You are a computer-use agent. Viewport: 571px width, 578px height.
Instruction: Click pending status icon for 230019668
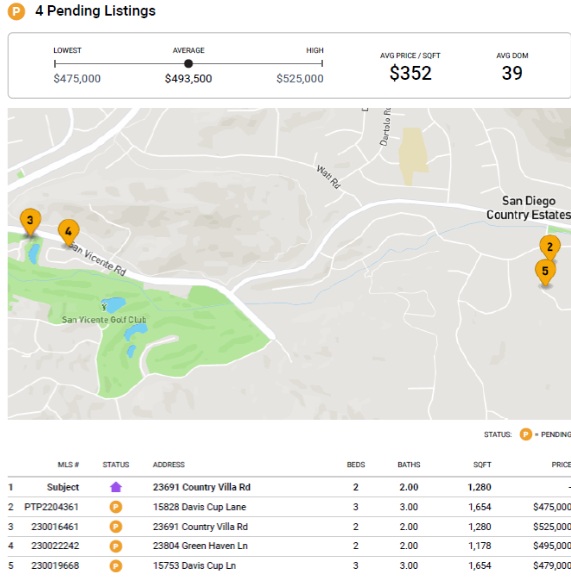point(116,566)
